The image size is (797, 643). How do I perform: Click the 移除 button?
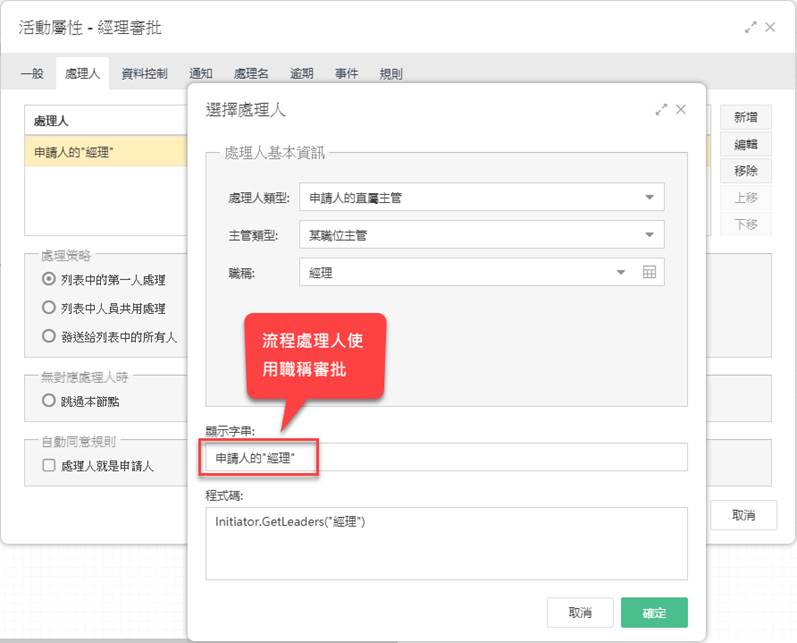(746, 171)
